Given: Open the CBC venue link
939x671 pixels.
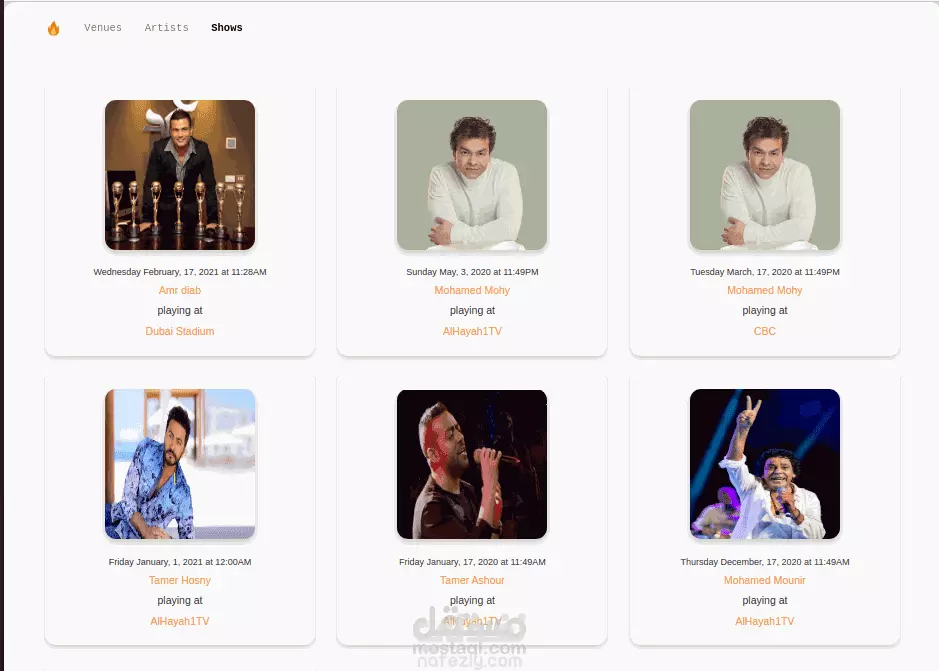Looking at the screenshot, I should [x=765, y=331].
